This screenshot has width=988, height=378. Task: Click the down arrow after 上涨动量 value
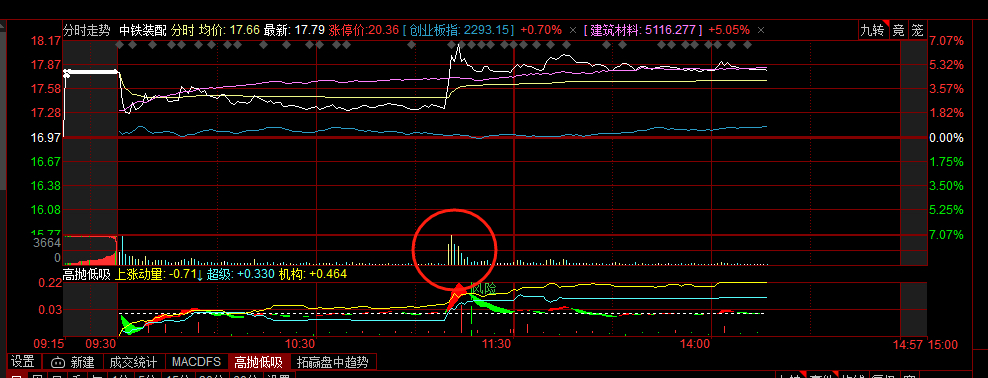point(200,274)
